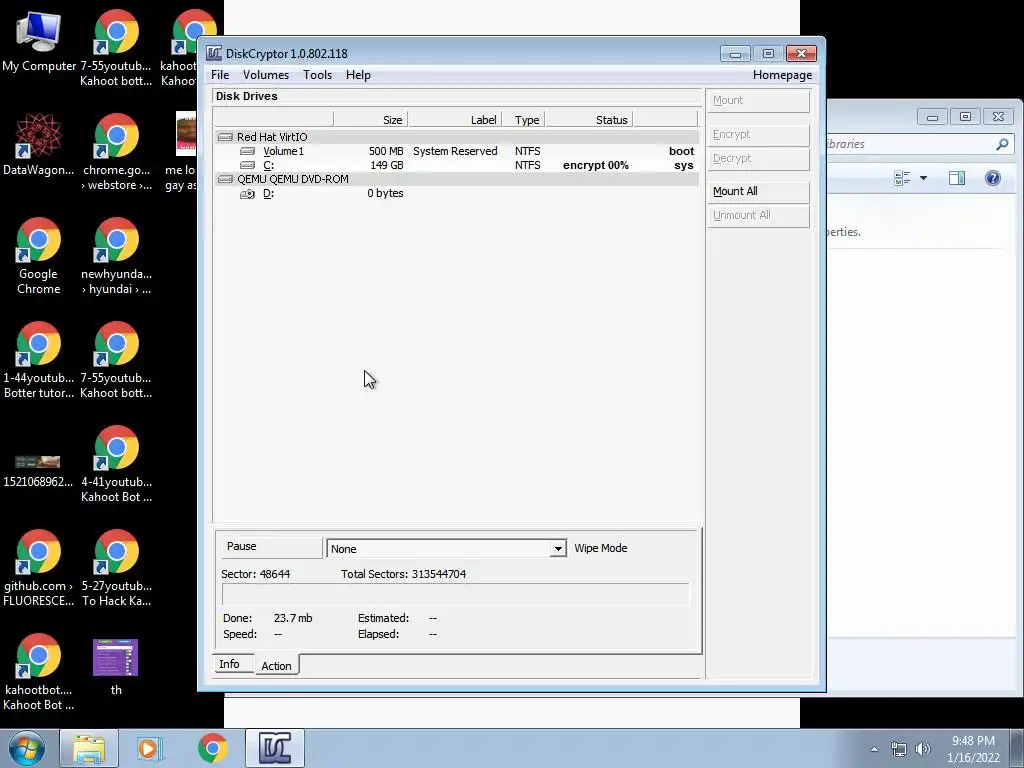The image size is (1024, 768).
Task: Switch to the Action tab
Action: tap(276, 665)
